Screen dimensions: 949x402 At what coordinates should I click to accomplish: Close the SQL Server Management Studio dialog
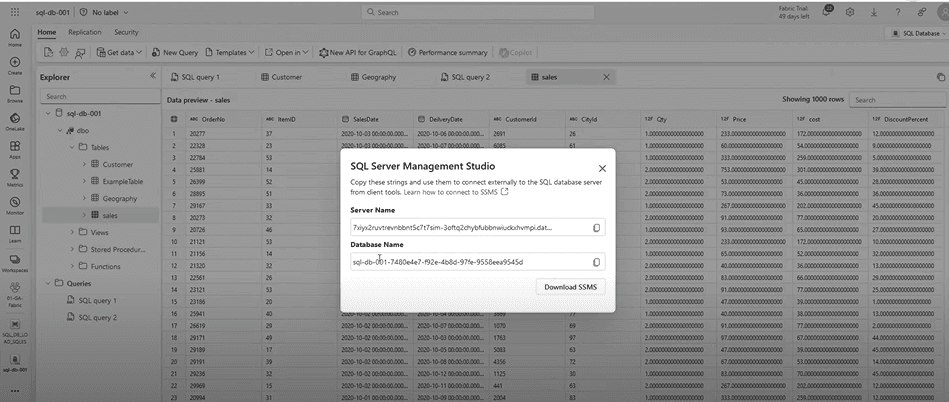coord(602,169)
